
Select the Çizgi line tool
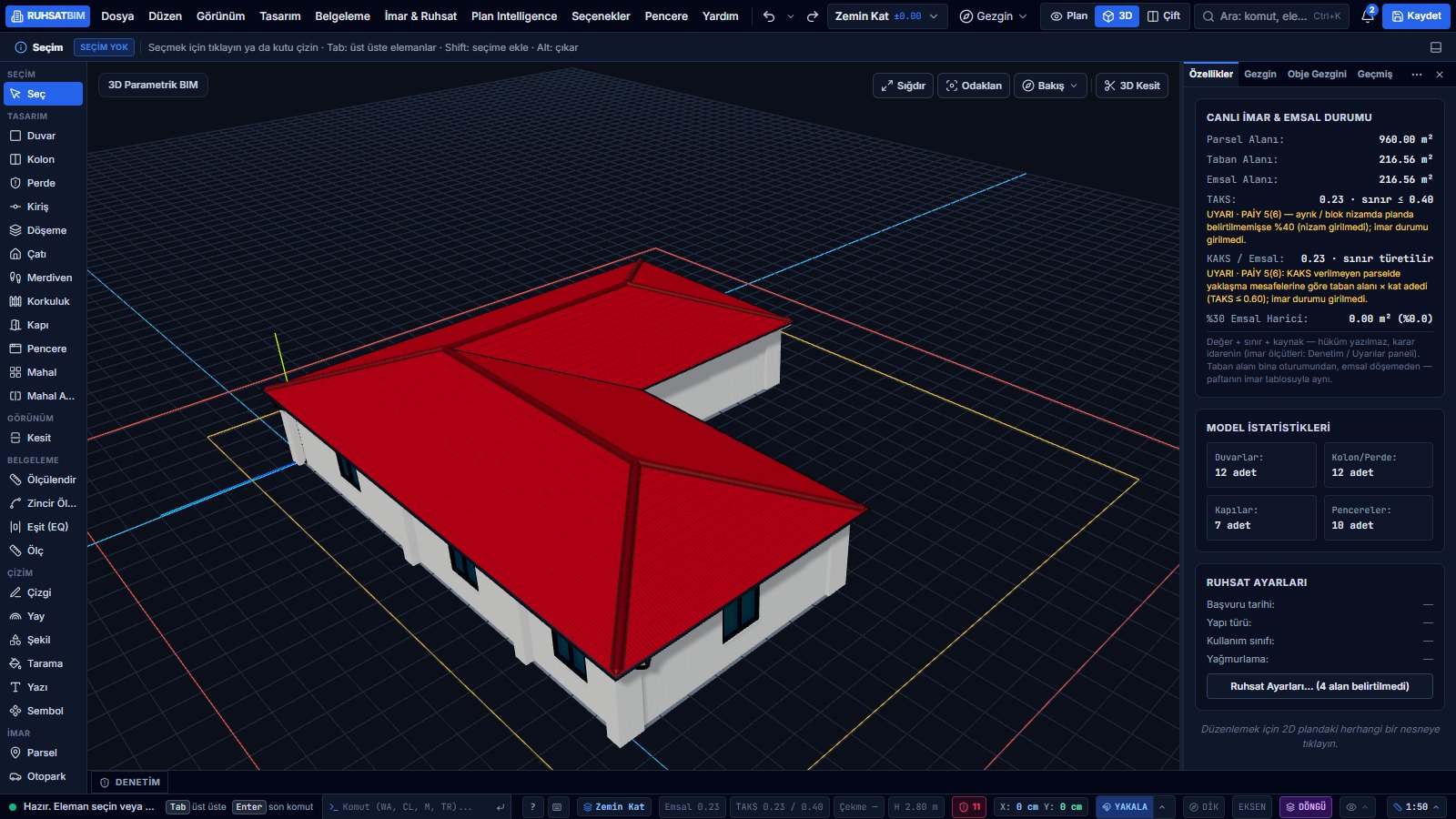pos(43,592)
